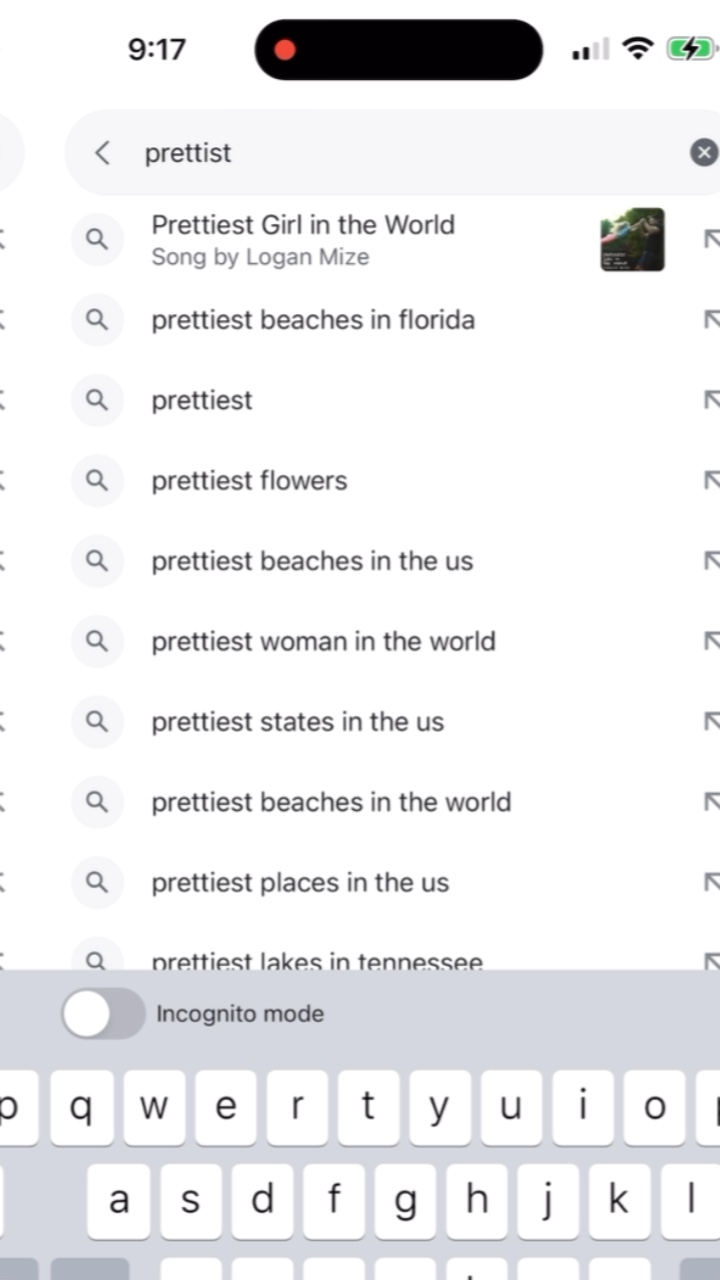Screen dimensions: 720x1280
Task: Select 'prettiest lakes in tennessee' suggestion
Action: click(x=317, y=961)
